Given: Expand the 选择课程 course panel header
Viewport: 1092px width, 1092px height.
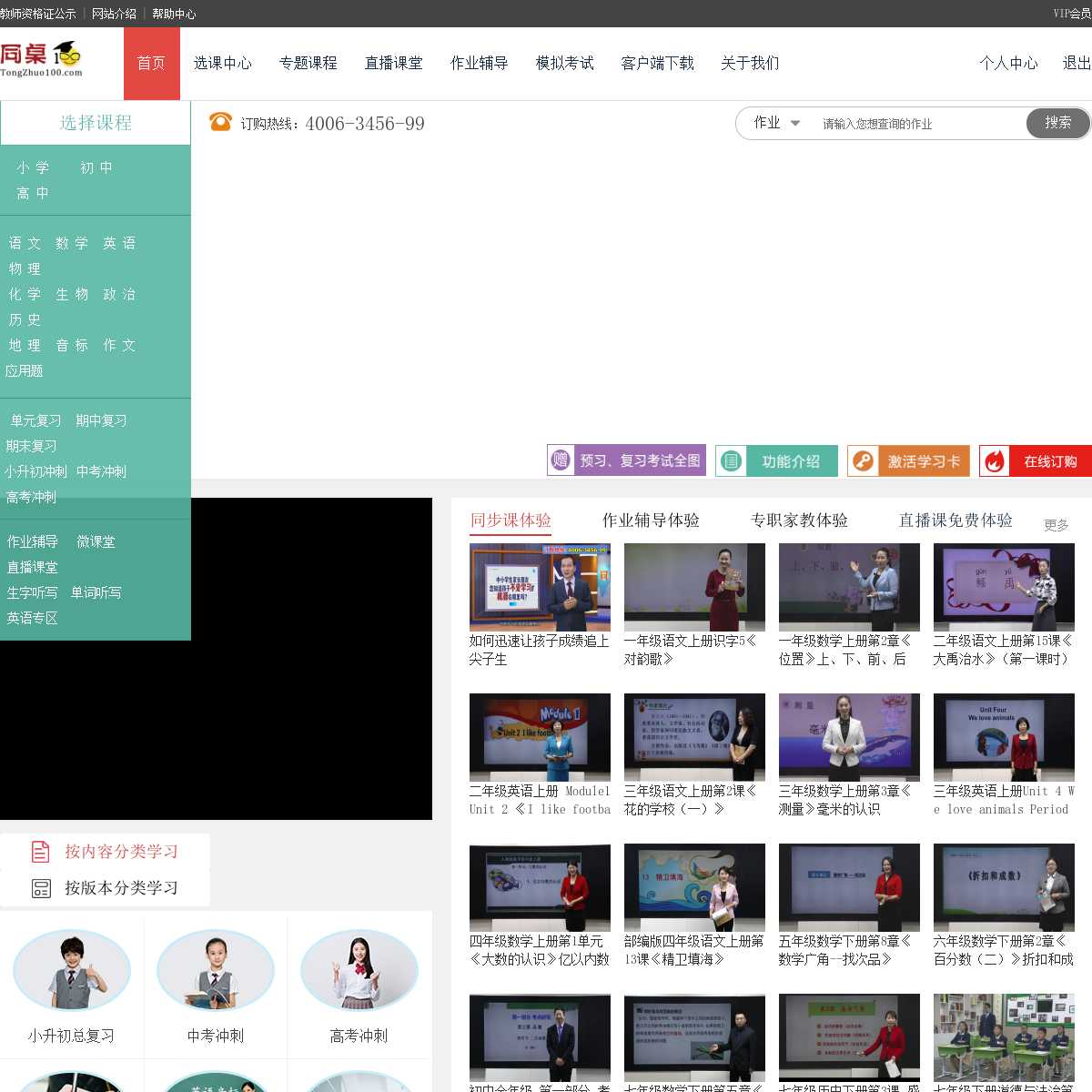Looking at the screenshot, I should click(96, 123).
